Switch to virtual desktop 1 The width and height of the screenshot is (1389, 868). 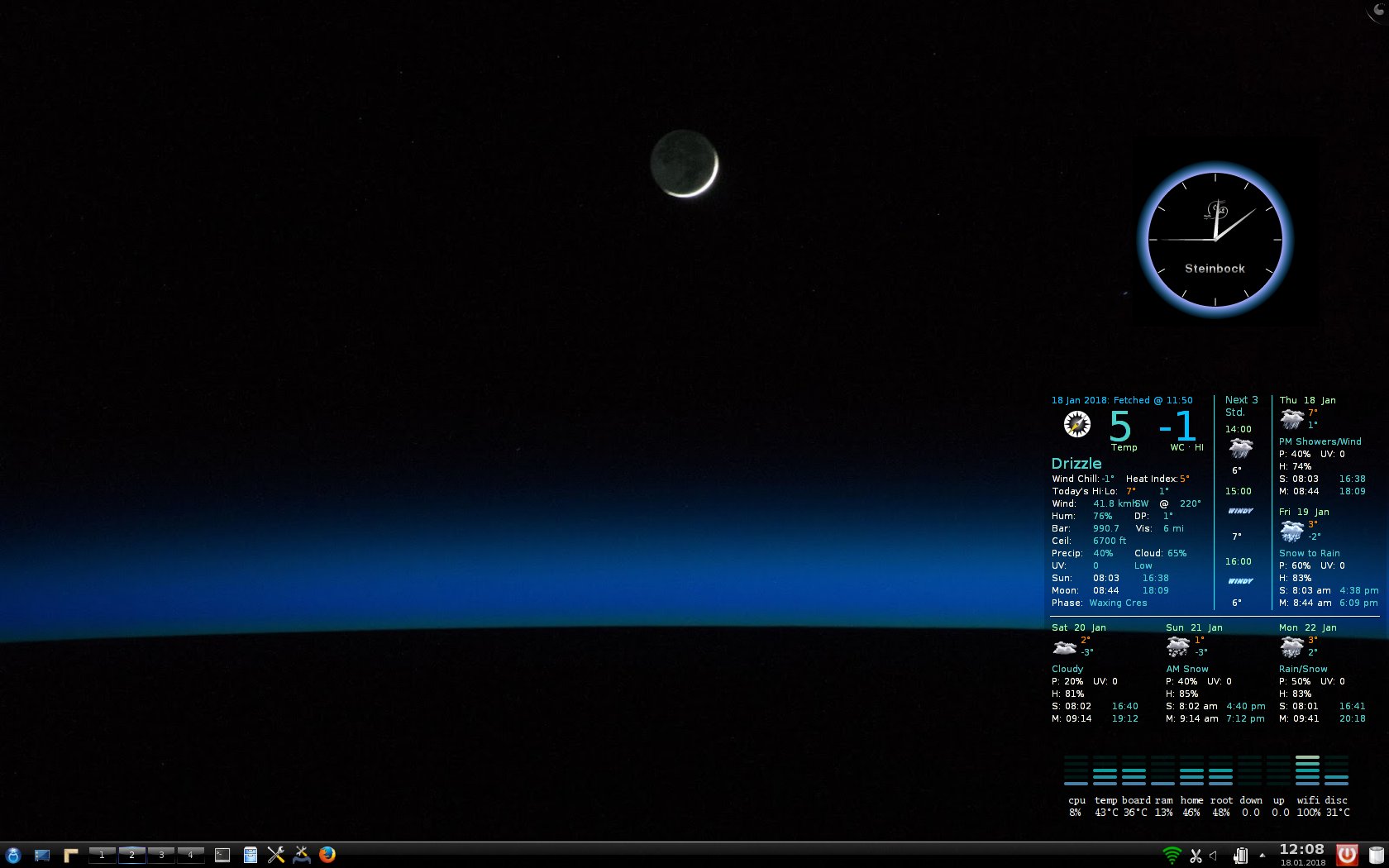pos(102,855)
